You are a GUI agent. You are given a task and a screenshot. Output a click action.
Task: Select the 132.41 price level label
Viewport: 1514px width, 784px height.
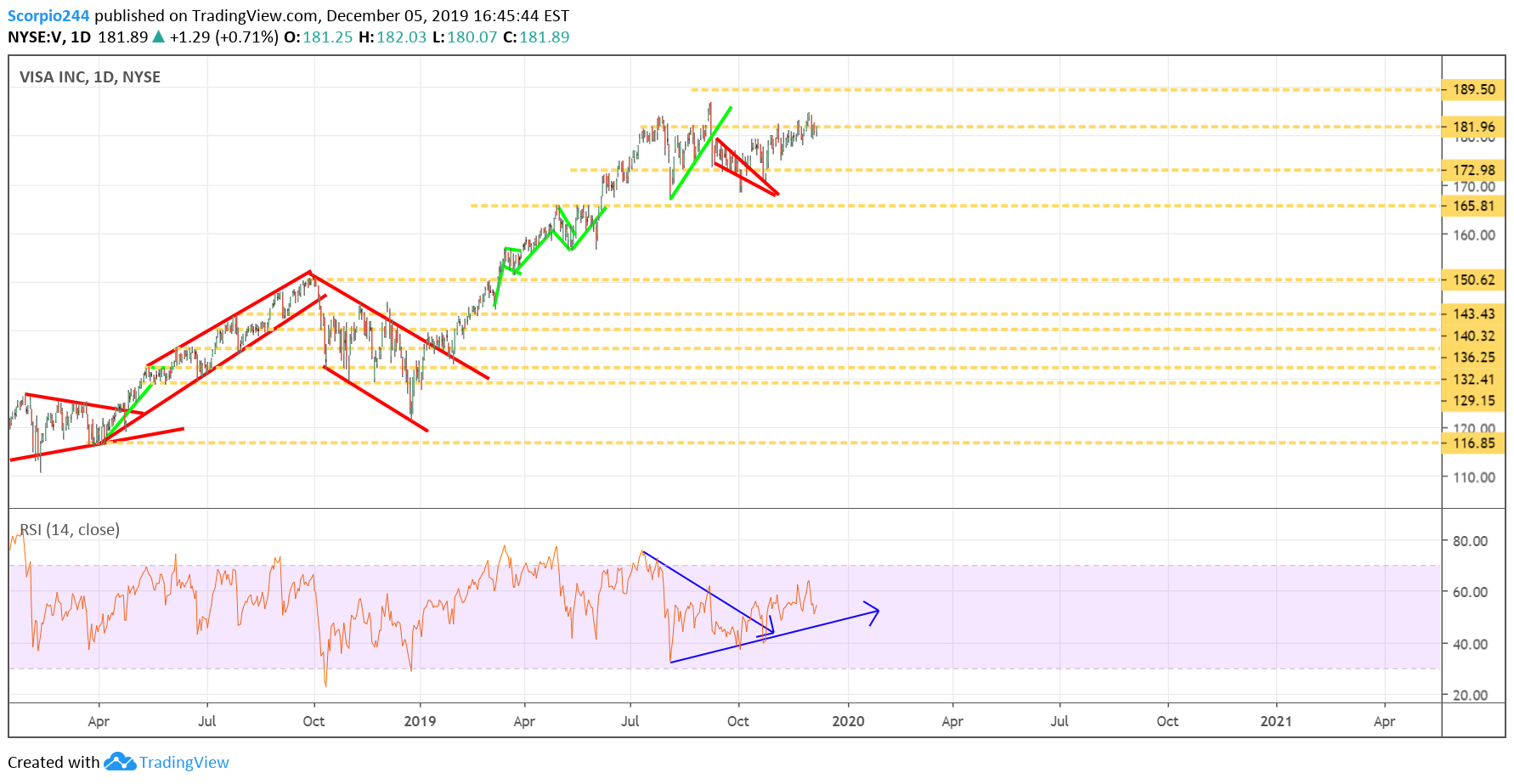tap(1473, 379)
